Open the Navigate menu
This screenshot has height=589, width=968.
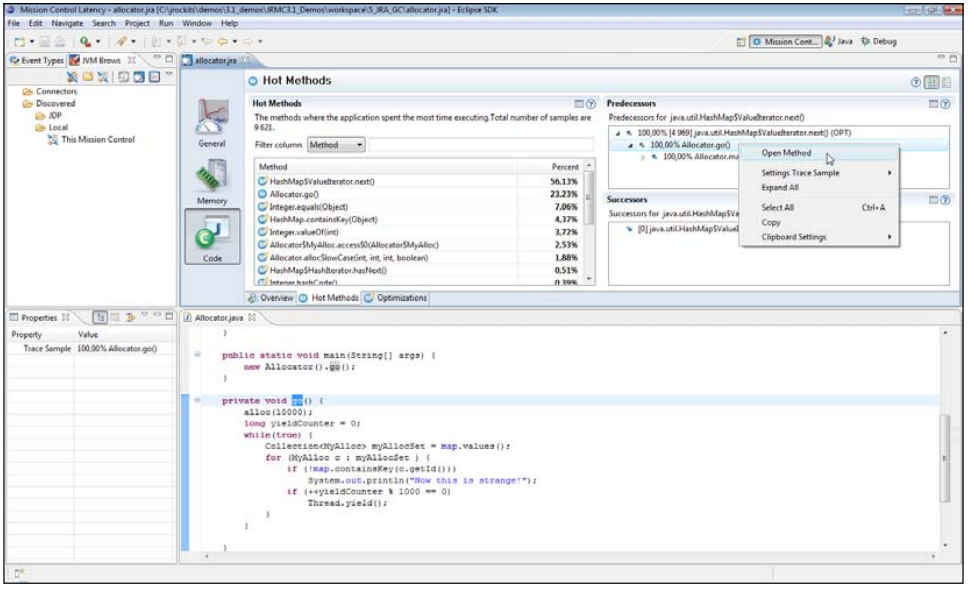pyautogui.click(x=67, y=23)
